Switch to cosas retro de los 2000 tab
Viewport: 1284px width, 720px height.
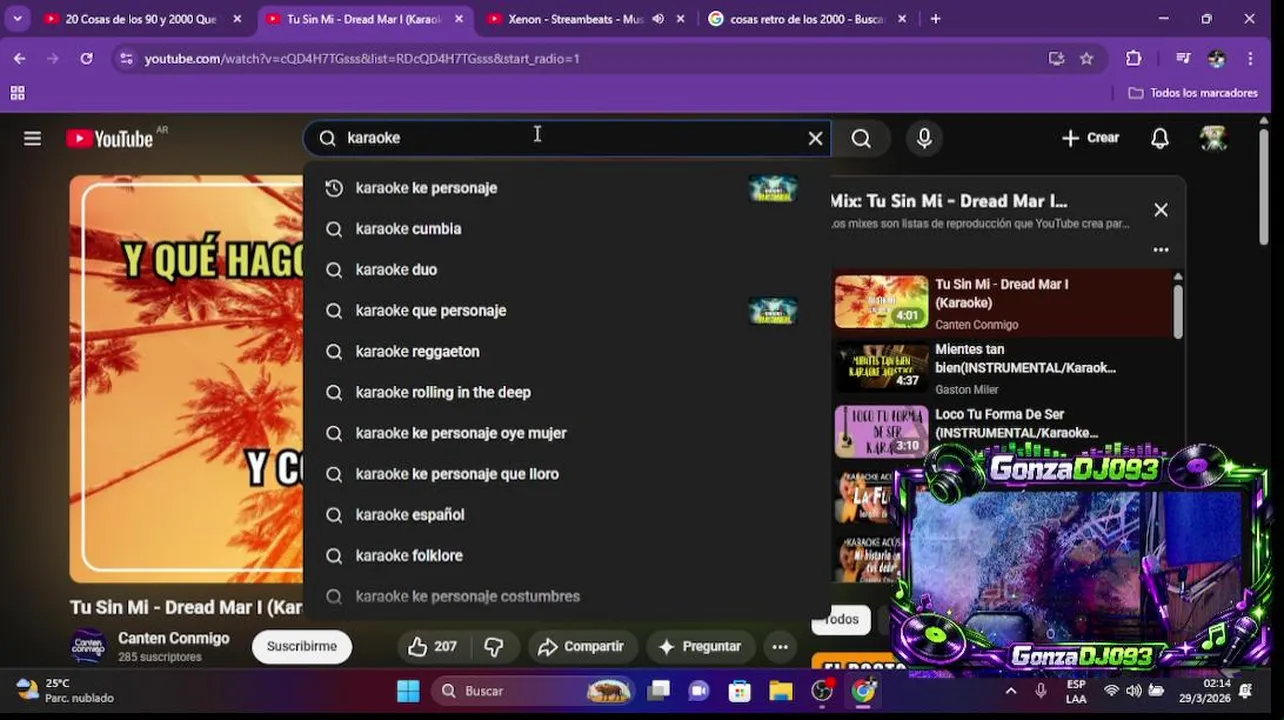[807, 19]
